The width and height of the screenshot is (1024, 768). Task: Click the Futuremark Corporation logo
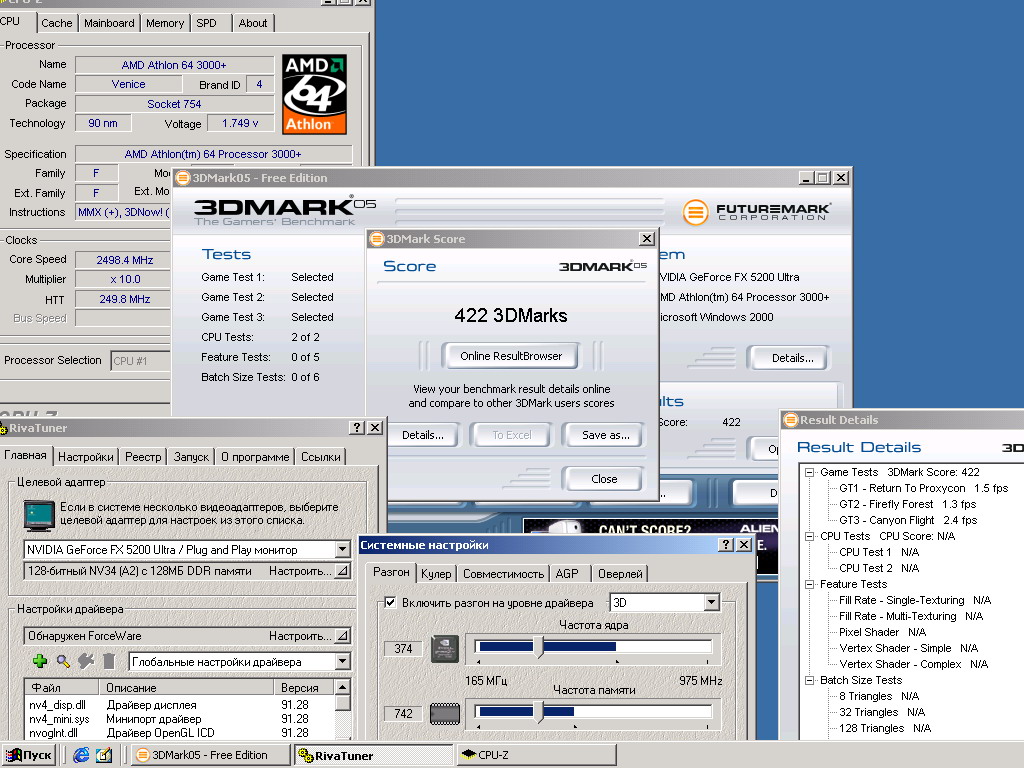point(757,212)
